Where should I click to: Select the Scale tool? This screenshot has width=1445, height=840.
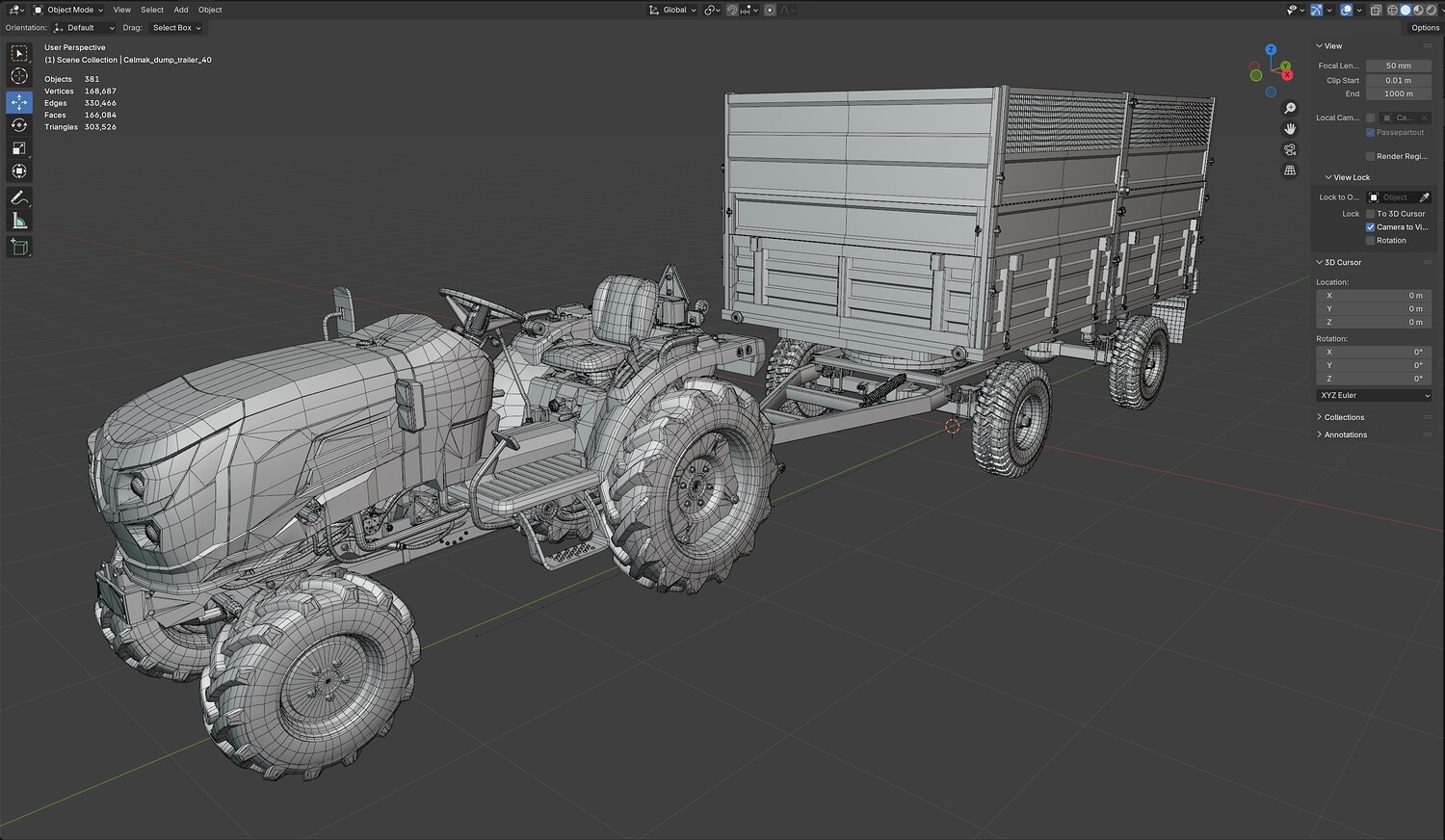tap(19, 148)
